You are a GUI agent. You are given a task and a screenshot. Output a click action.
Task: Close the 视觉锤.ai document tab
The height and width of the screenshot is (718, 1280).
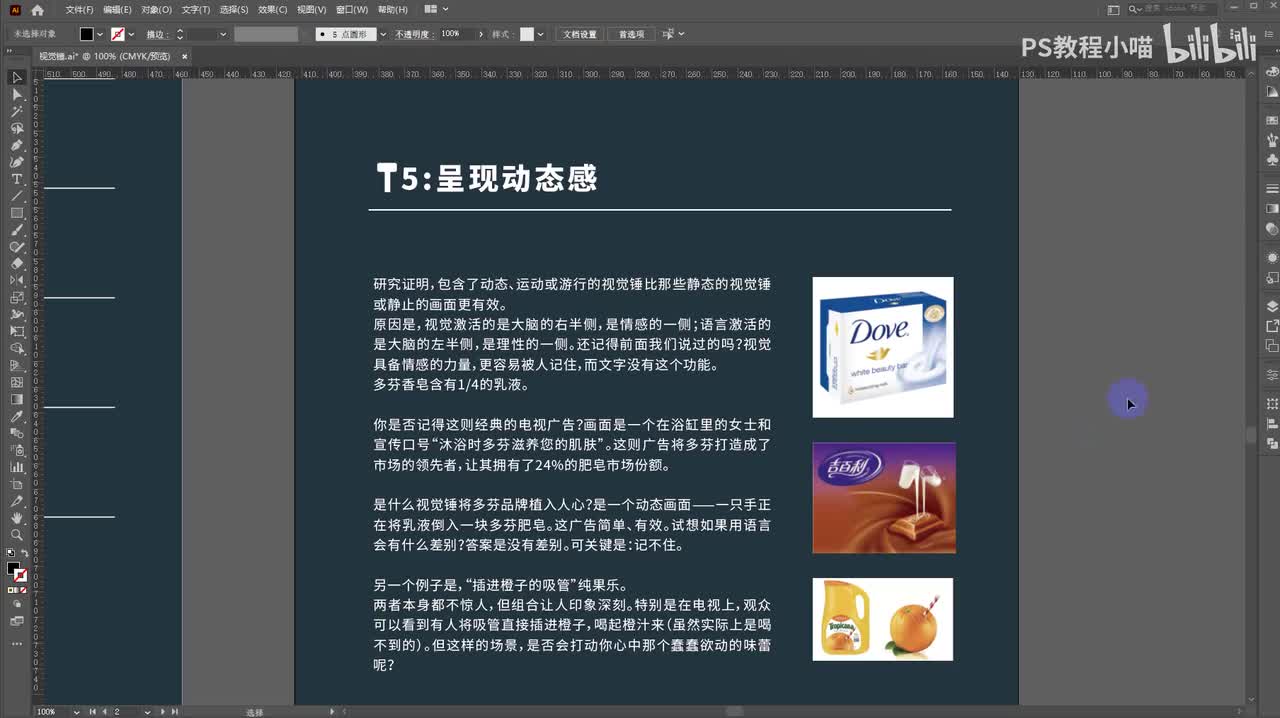click(x=184, y=57)
